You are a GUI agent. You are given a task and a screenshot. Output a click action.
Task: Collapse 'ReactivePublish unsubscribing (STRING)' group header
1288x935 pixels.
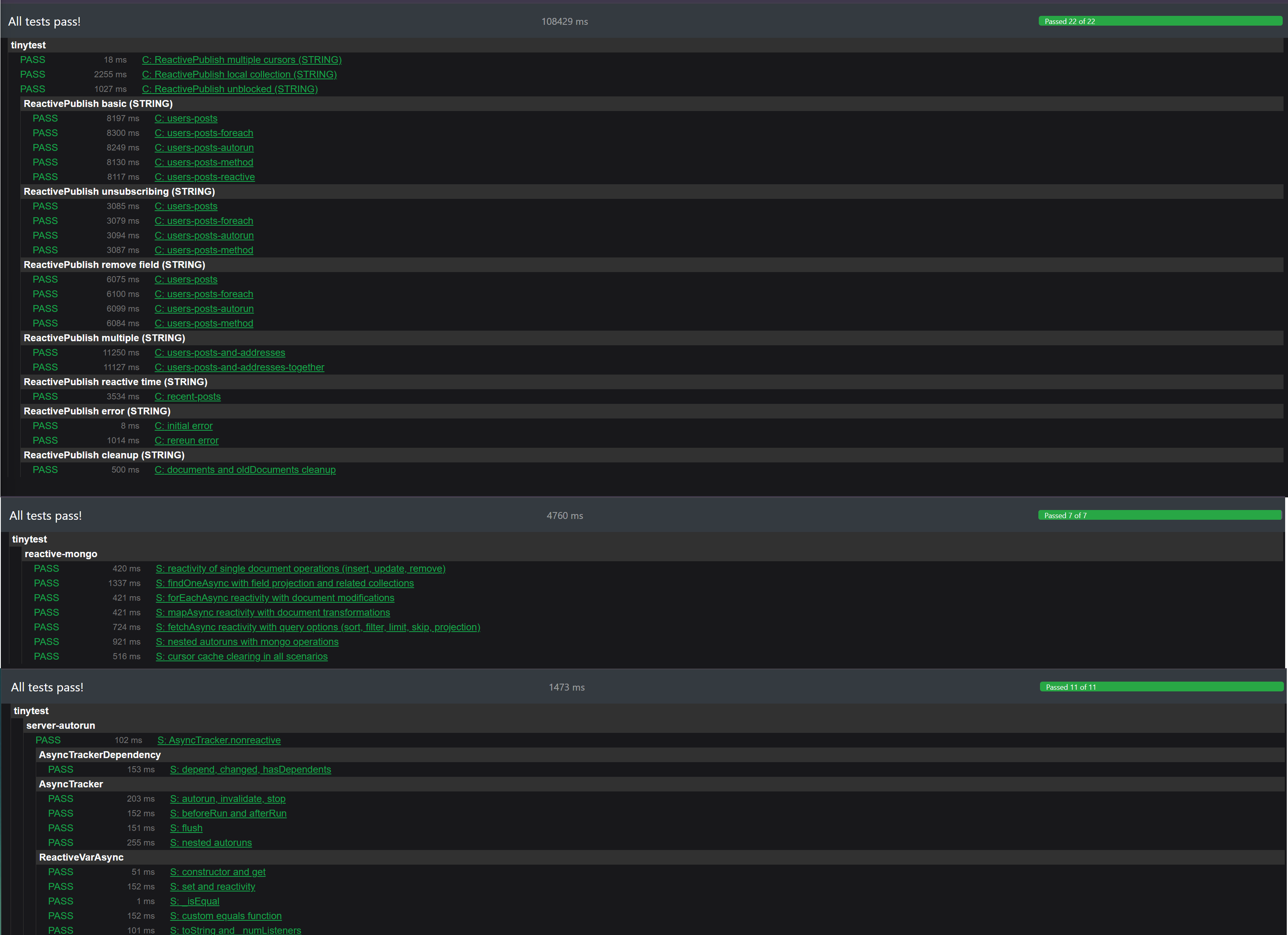pos(651,192)
